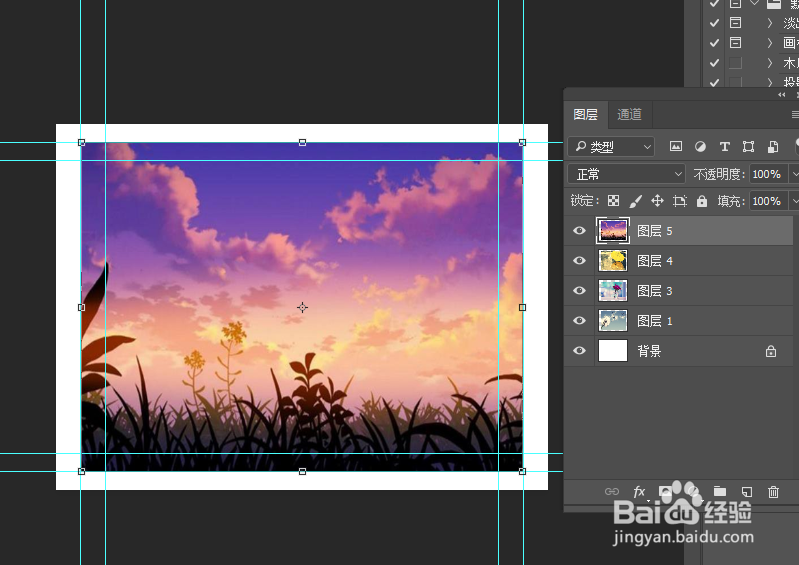Screen dimensions: 799x565
Task: Click transform center reference point crosshair
Action: pos(302,307)
